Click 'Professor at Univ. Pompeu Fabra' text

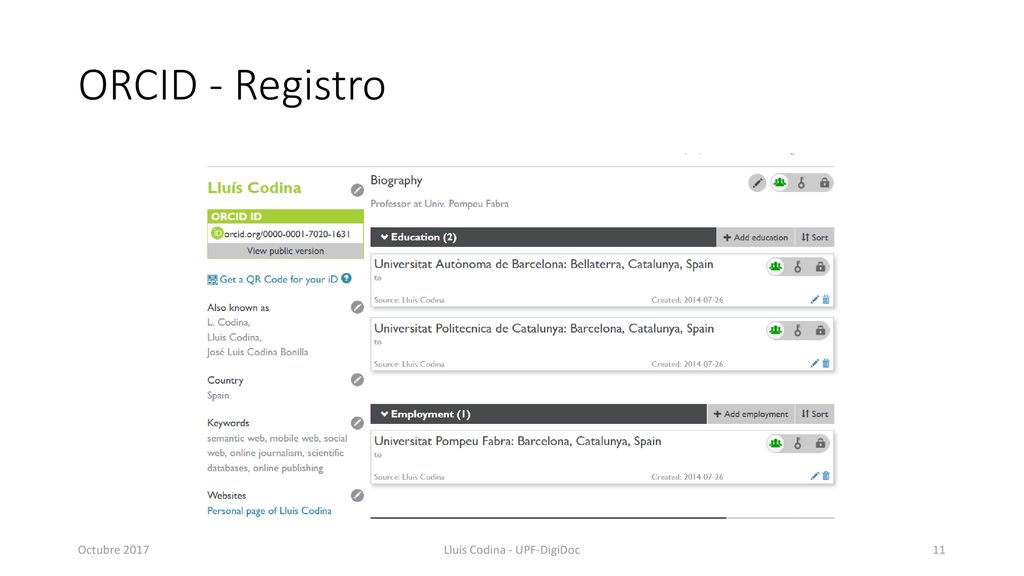[x=440, y=204]
